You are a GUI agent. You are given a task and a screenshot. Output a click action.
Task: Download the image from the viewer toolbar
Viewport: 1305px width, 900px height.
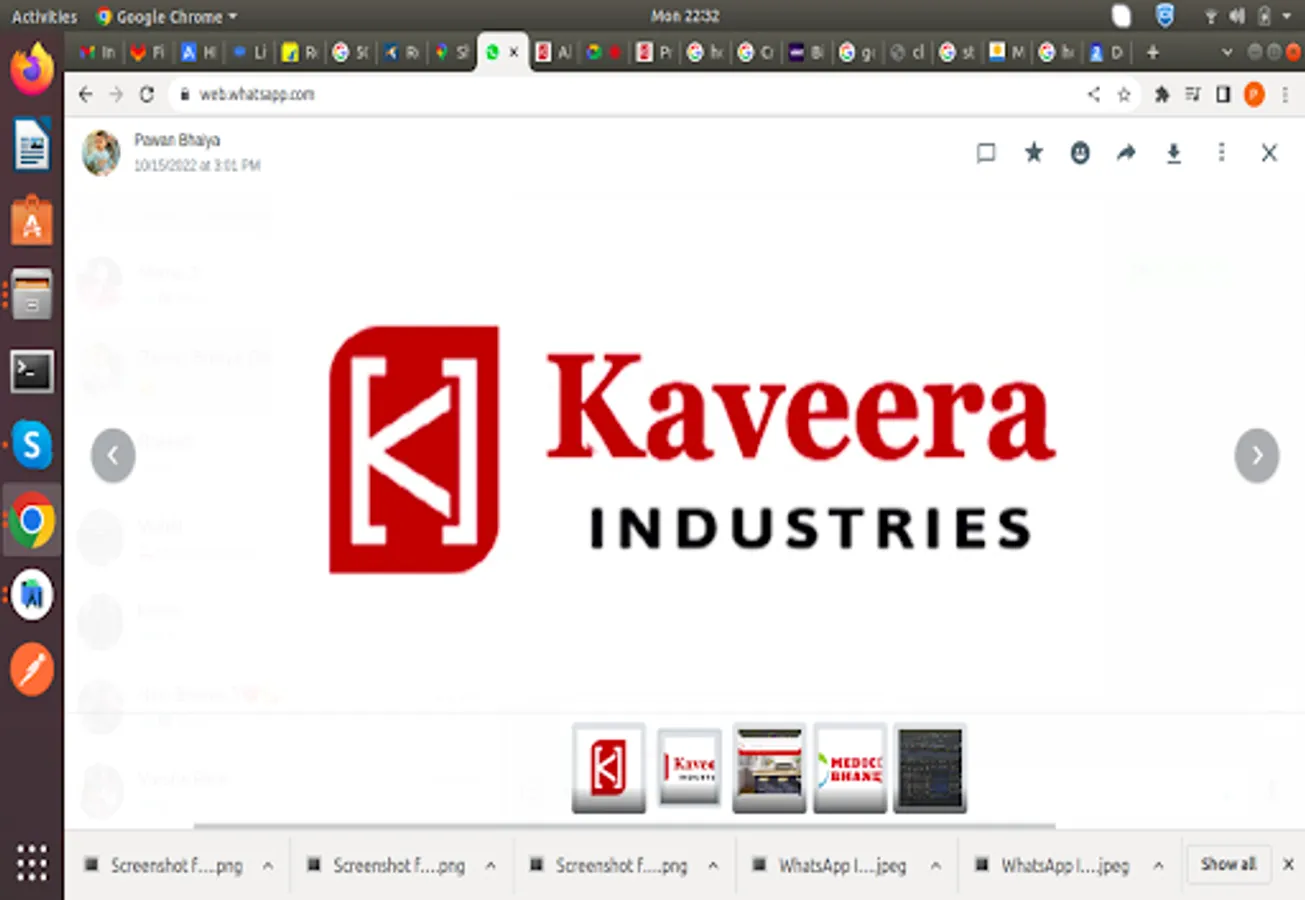point(1174,152)
